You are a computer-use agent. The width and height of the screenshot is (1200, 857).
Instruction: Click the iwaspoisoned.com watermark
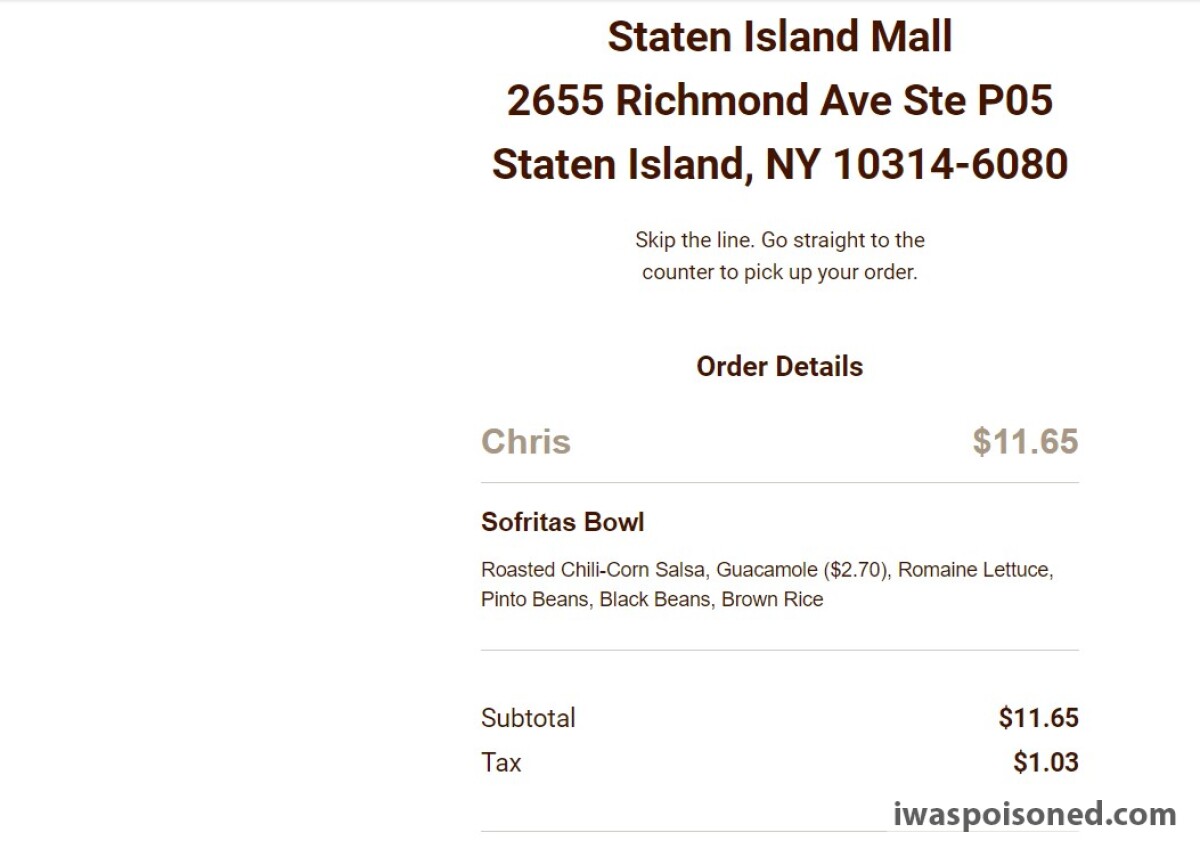click(x=1035, y=814)
